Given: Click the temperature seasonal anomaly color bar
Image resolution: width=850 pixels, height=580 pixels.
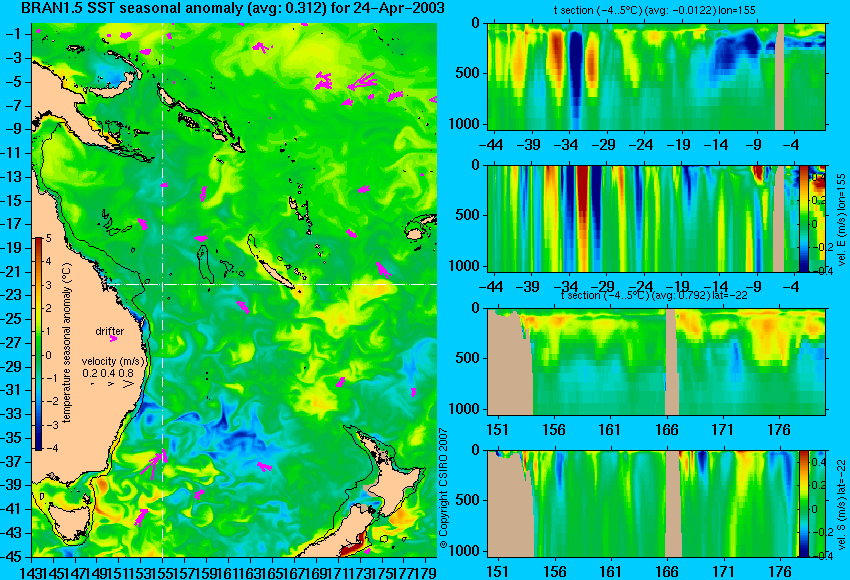Looking at the screenshot, I should (x=38, y=344).
